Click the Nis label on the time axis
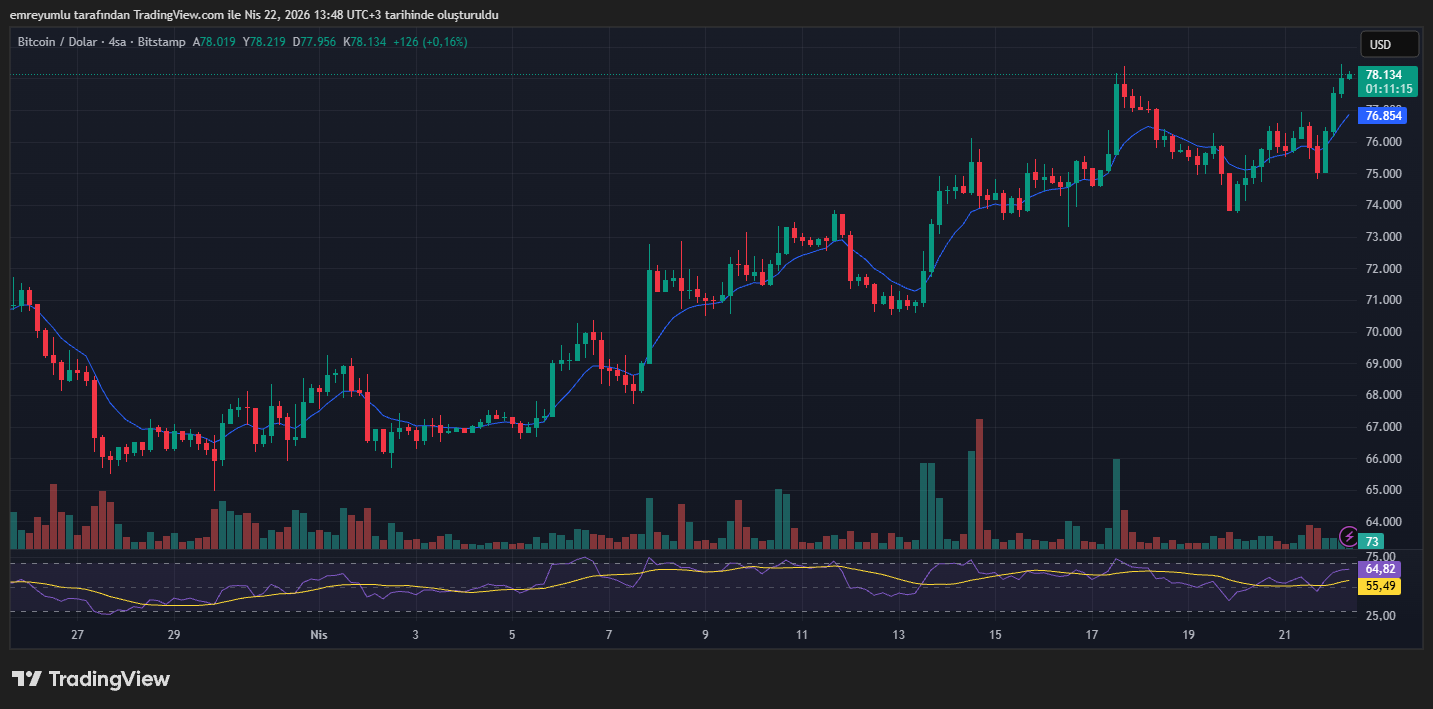The image size is (1433, 709). pyautogui.click(x=318, y=634)
